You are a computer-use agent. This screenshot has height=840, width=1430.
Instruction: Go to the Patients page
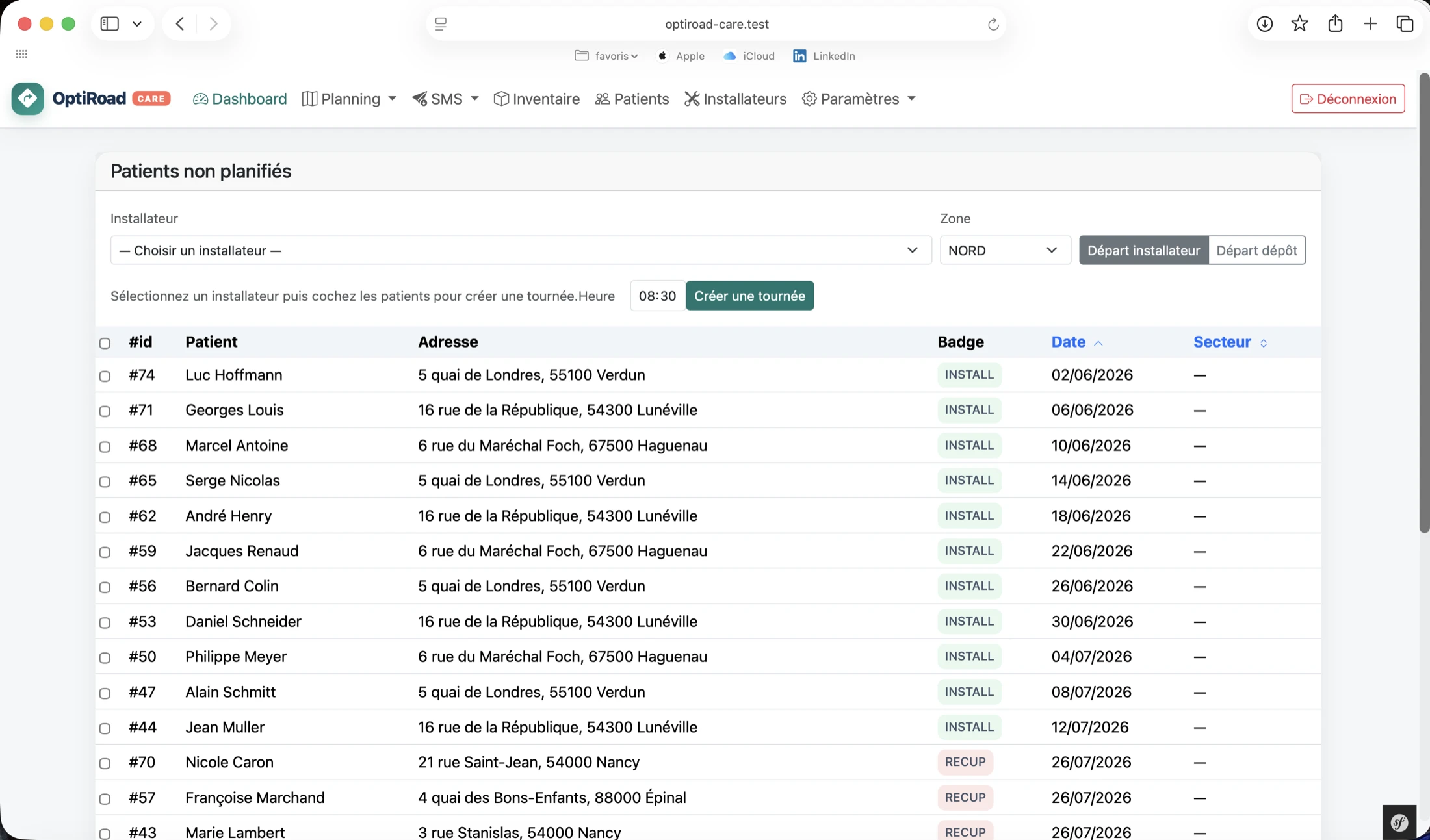632,99
